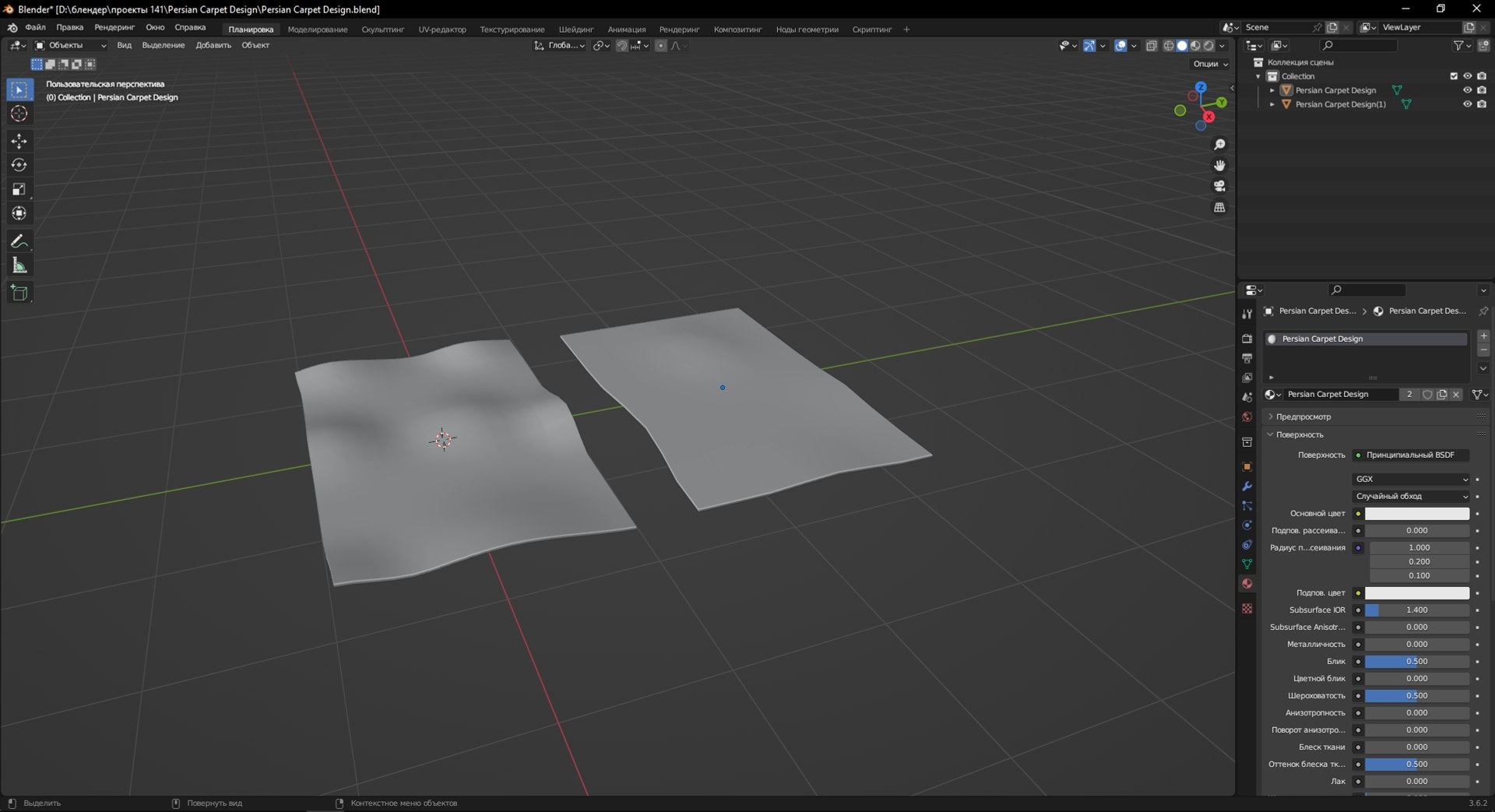Click the viewport zoom magnifier icon
This screenshot has width=1495, height=812.
point(1219,145)
